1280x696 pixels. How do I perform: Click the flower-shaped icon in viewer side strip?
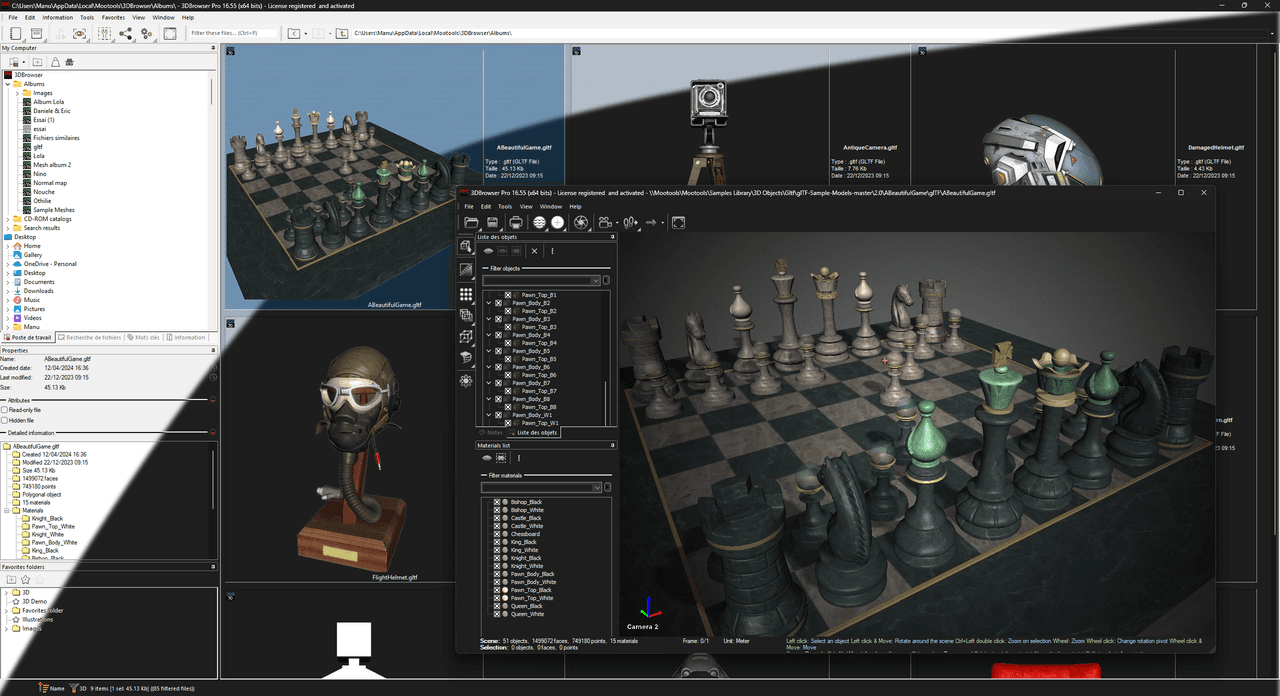tap(466, 381)
